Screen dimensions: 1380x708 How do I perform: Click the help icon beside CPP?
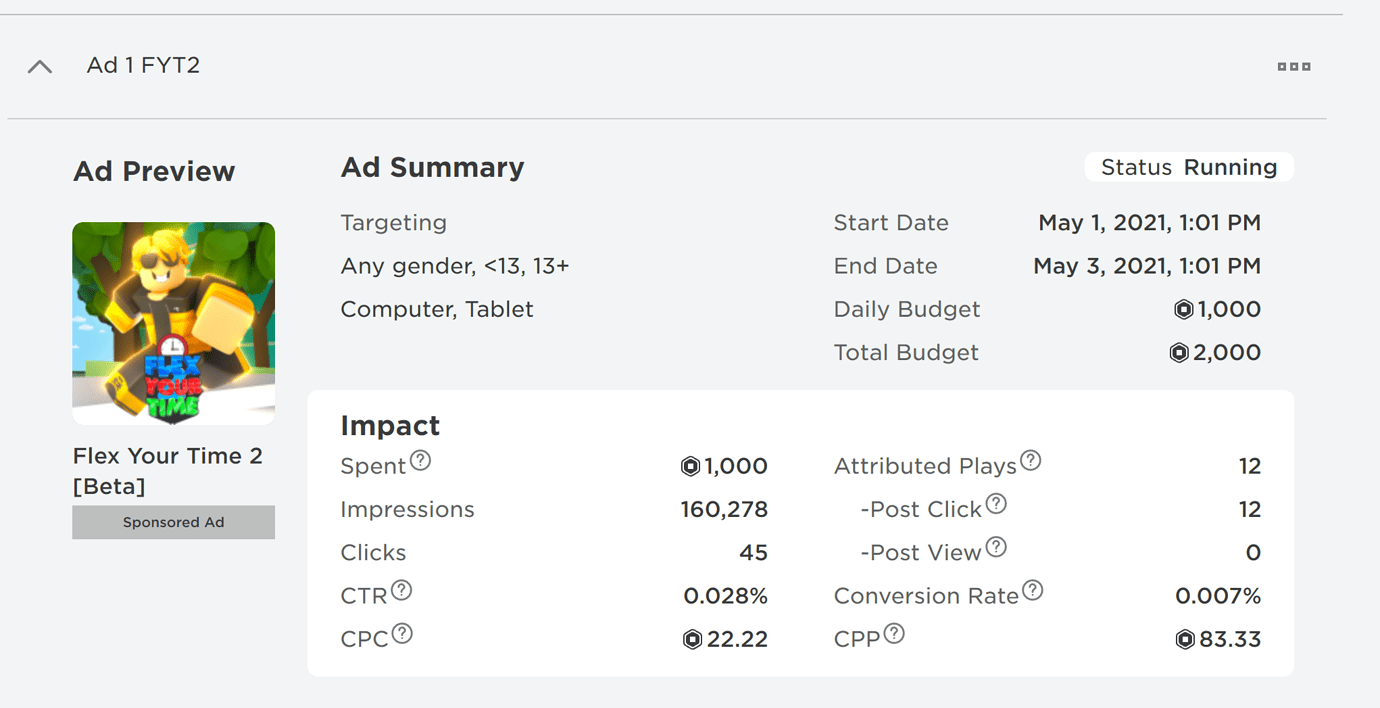click(x=894, y=633)
